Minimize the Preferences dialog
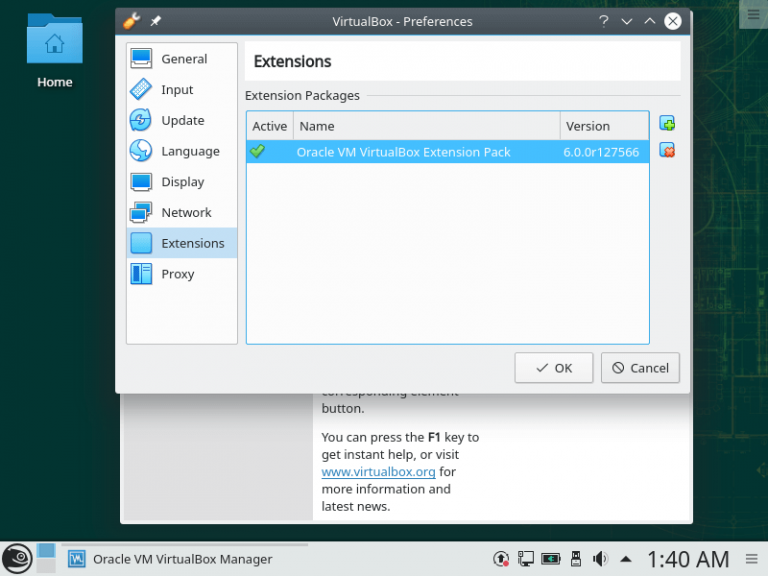768x576 pixels. [x=626, y=21]
